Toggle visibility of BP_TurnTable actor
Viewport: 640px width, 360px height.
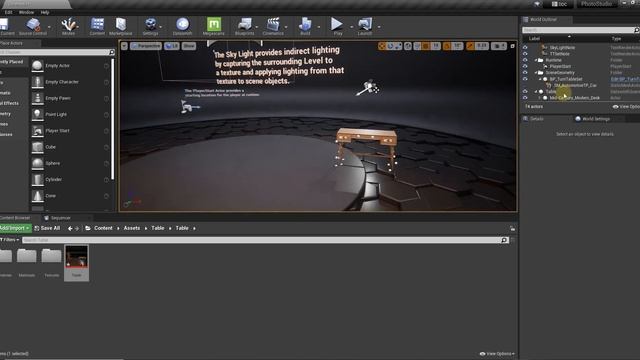[525, 79]
